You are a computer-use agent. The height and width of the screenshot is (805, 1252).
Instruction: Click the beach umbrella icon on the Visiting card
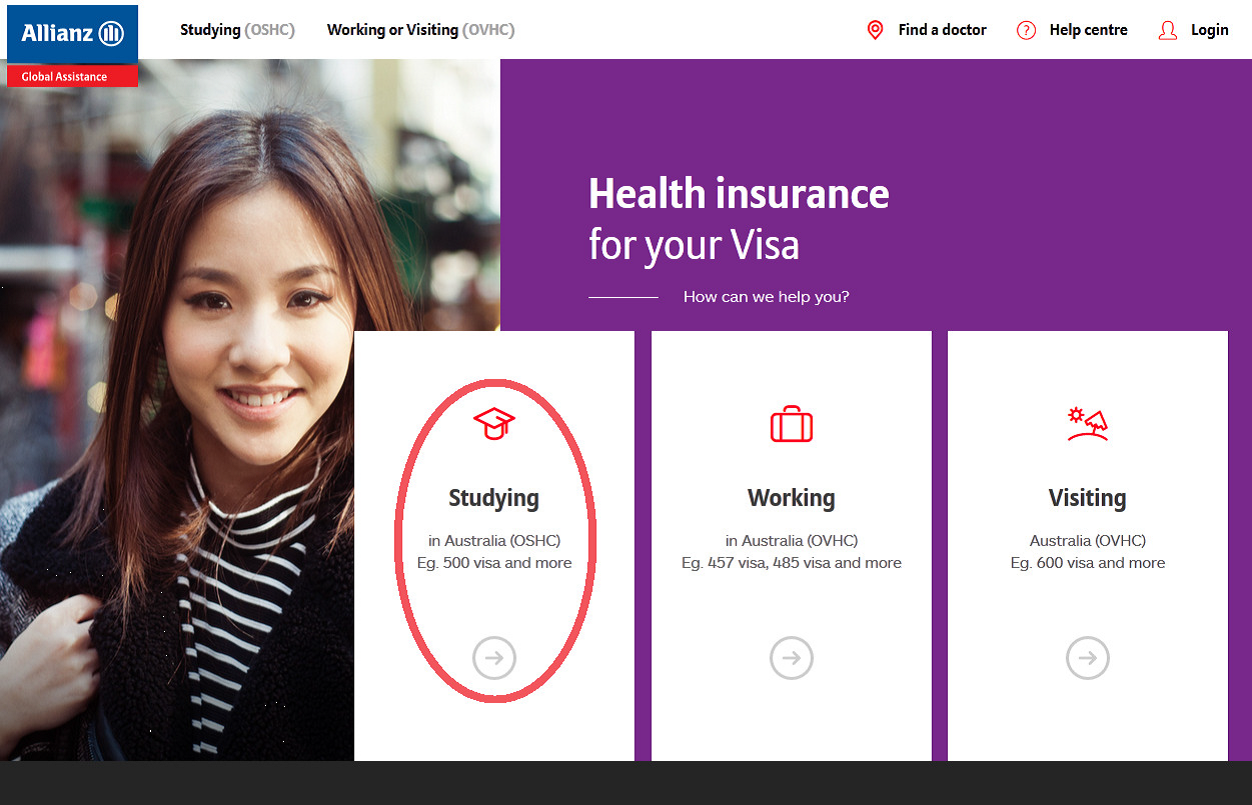point(1088,424)
